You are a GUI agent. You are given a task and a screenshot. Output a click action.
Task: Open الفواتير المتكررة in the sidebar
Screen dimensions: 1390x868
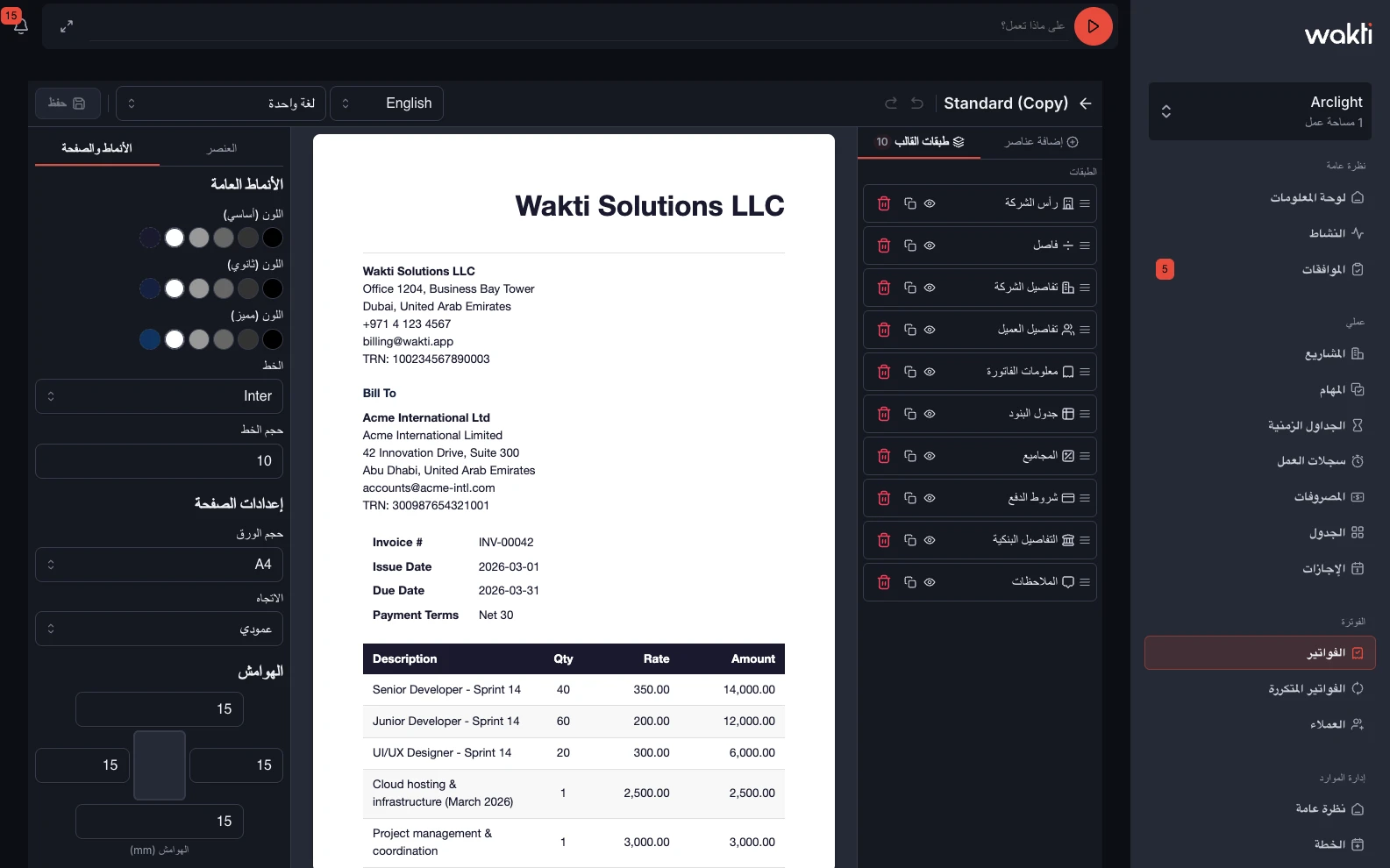click(x=1260, y=689)
